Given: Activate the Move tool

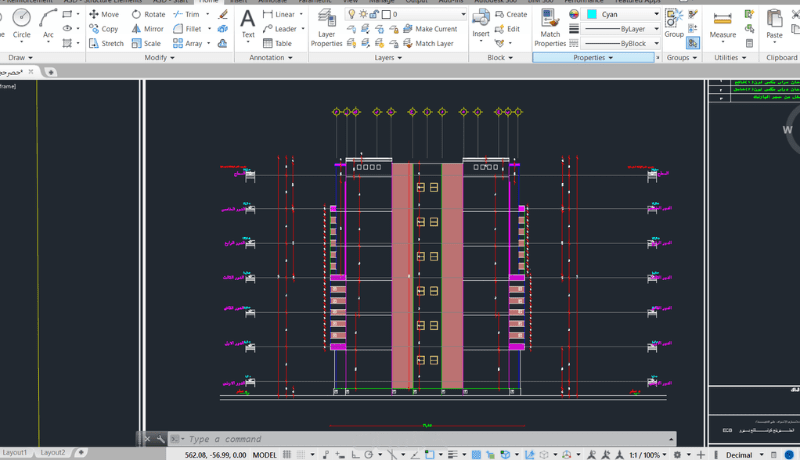Looking at the screenshot, I should [104, 14].
